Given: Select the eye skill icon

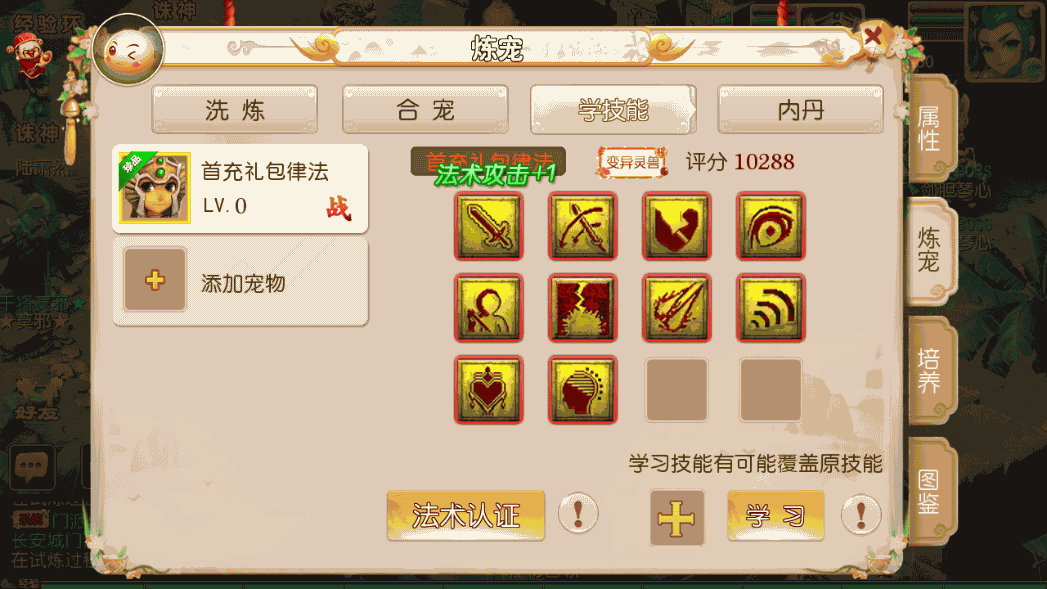Looking at the screenshot, I should coord(771,226).
